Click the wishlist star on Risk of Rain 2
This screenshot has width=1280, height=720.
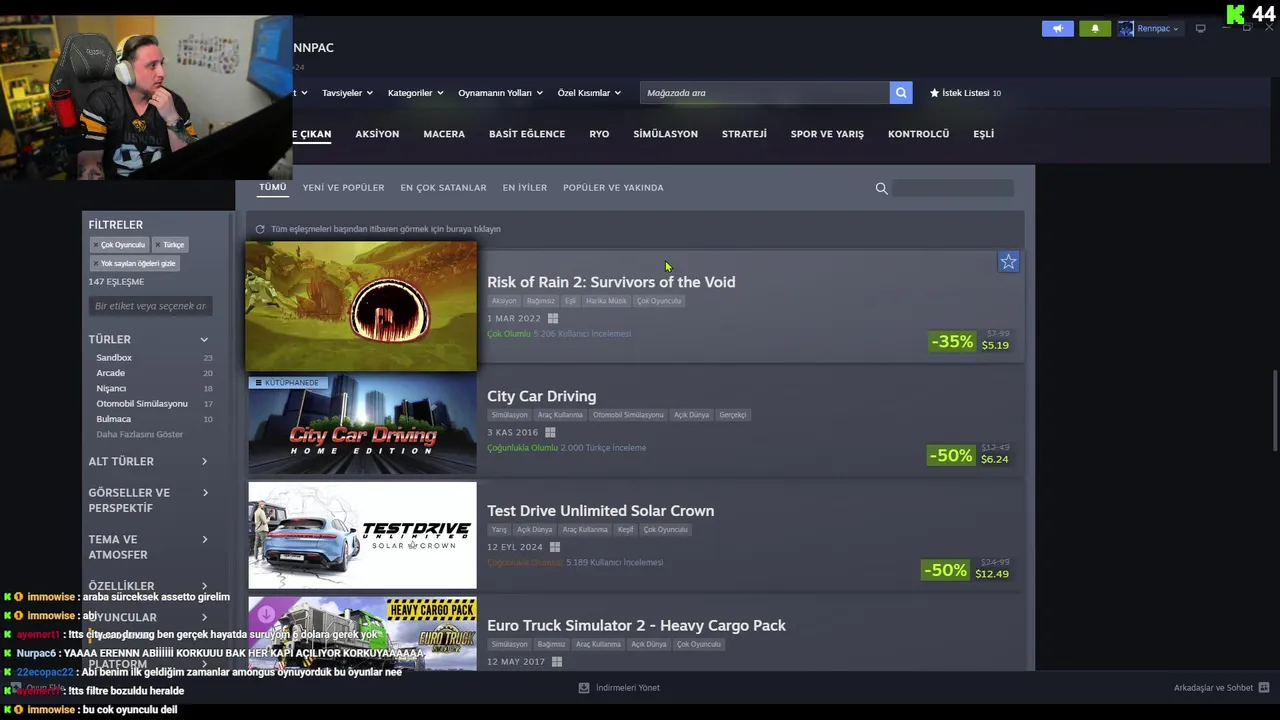[x=1008, y=262]
